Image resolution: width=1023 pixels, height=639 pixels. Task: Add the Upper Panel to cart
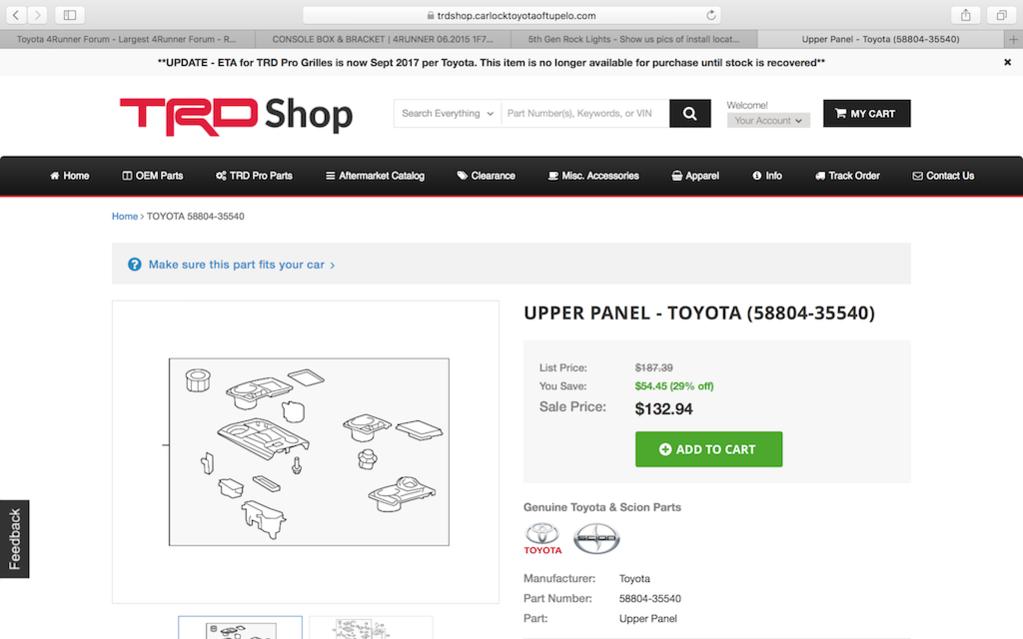[x=709, y=449]
